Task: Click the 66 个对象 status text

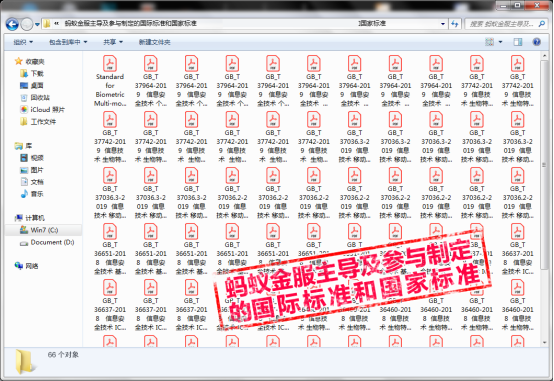Action: 63,355
